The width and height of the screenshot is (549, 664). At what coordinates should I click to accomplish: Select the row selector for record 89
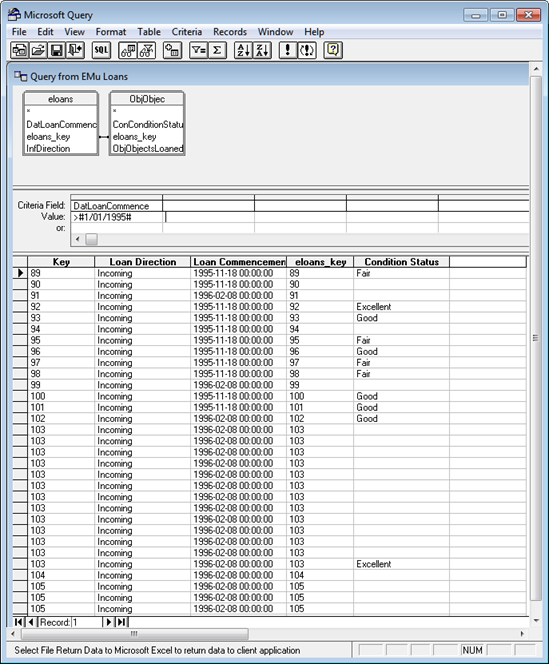[20, 273]
